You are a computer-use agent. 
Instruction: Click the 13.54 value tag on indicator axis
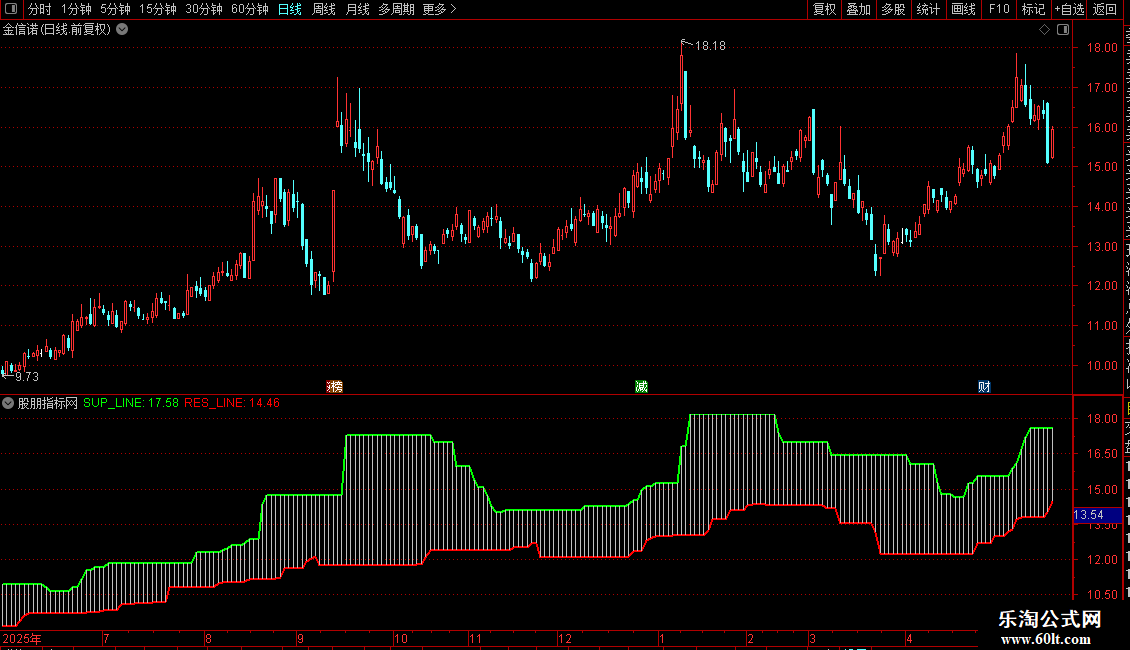click(1097, 515)
